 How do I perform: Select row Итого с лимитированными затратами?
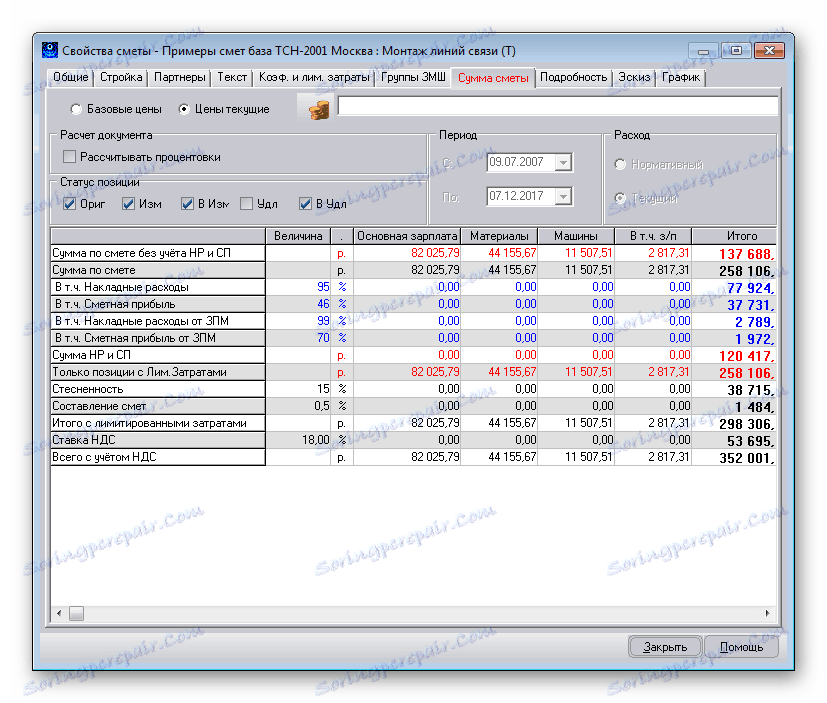(158, 423)
